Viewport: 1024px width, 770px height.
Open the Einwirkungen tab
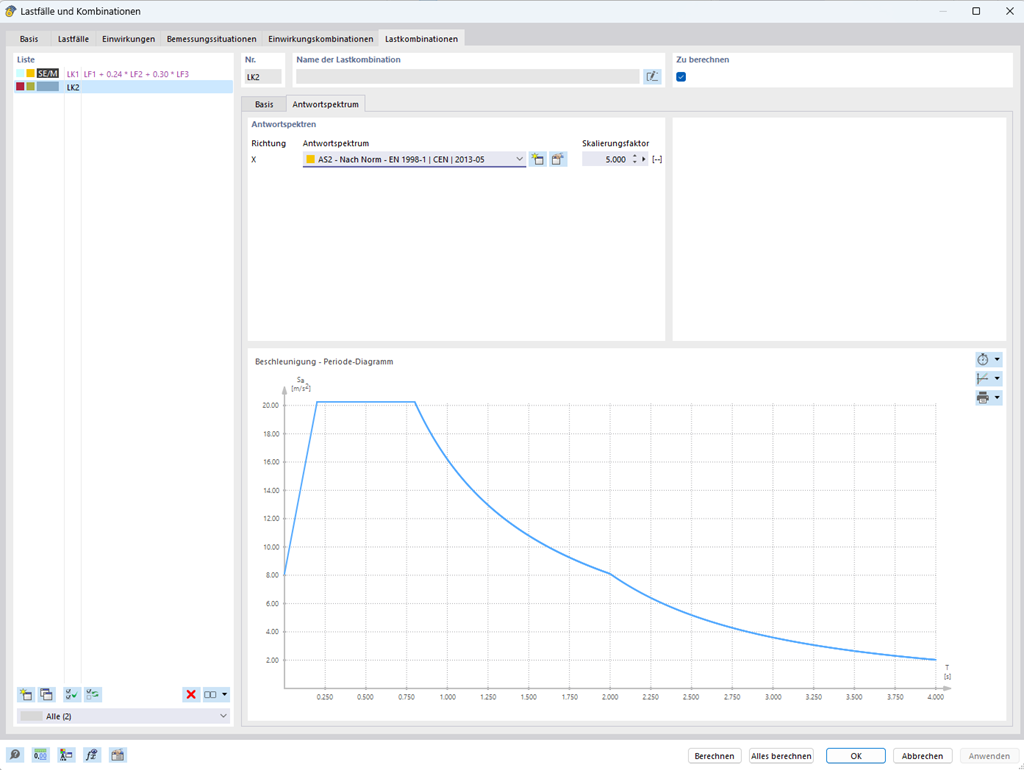pyautogui.click(x=128, y=39)
